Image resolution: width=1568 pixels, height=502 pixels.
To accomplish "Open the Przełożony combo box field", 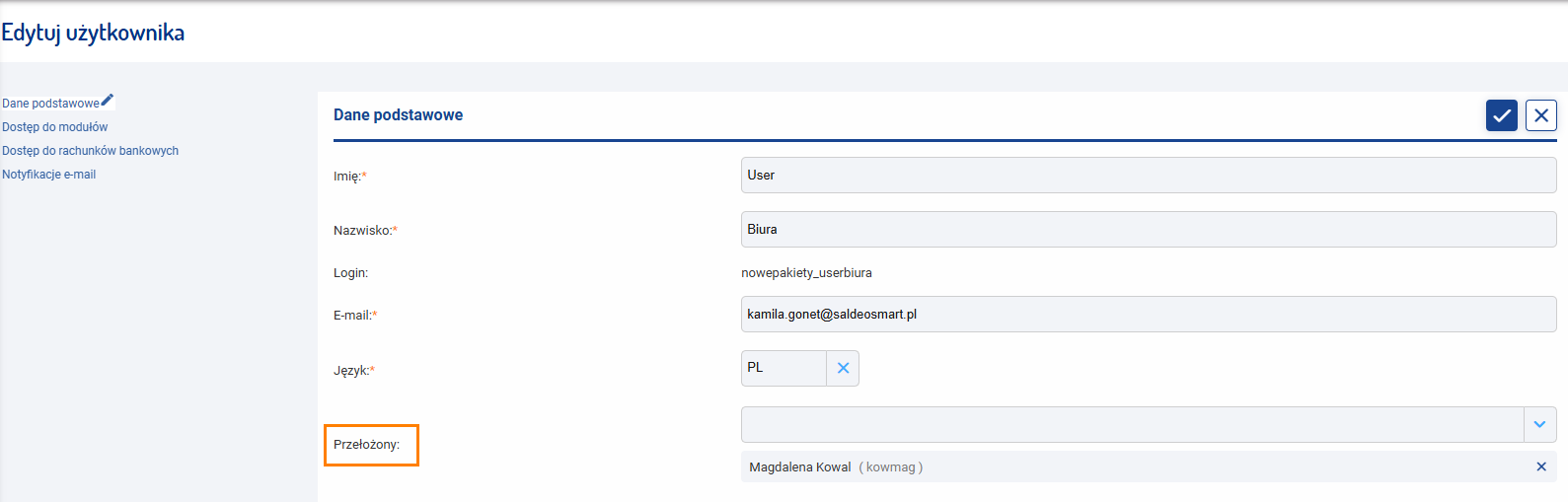I will pos(1133,424).
